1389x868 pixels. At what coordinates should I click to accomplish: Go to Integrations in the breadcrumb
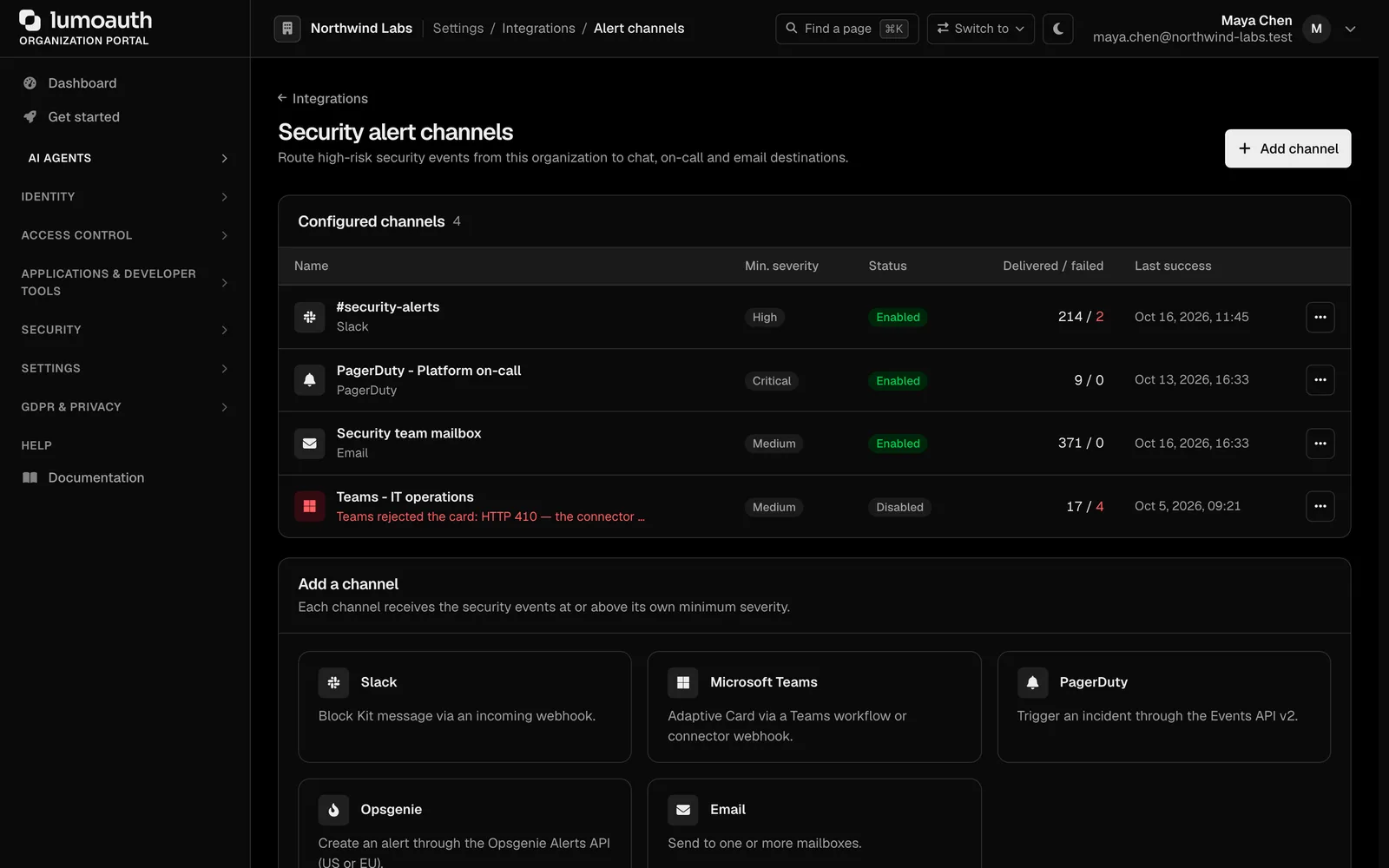(x=538, y=29)
